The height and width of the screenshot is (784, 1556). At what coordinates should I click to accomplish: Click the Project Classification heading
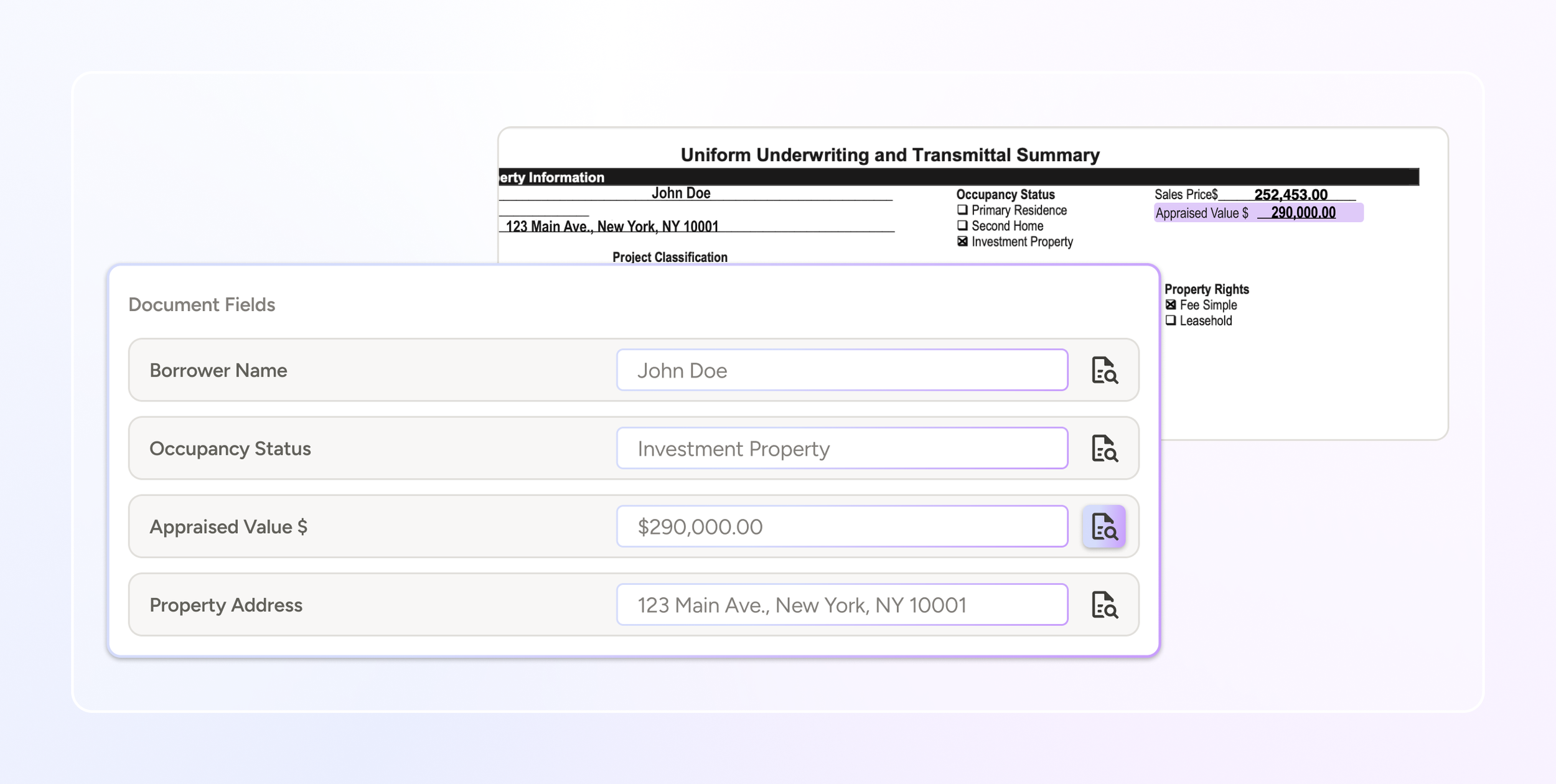tap(670, 257)
